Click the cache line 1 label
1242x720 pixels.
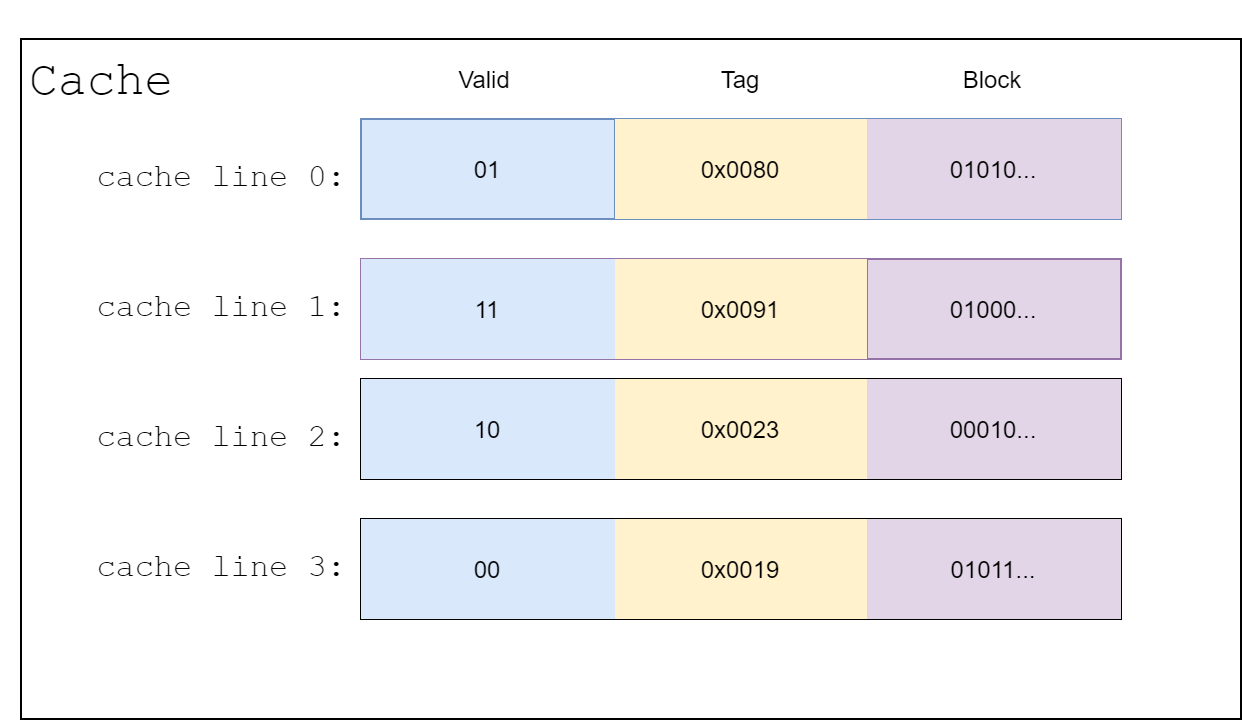[220, 308]
